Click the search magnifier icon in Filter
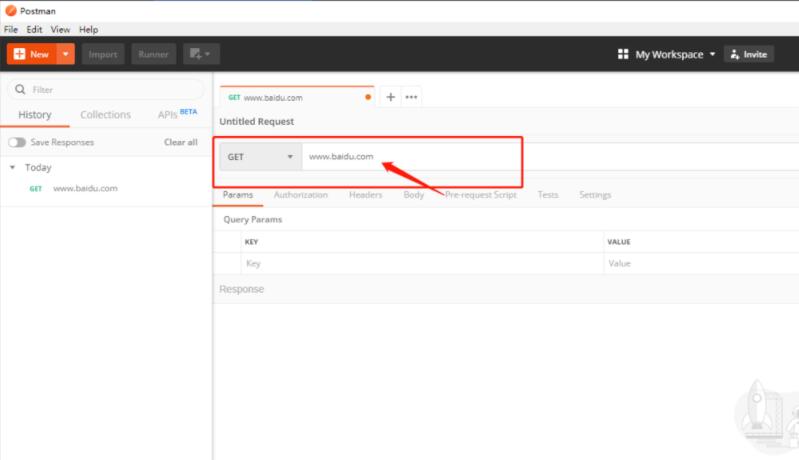 [x=20, y=90]
